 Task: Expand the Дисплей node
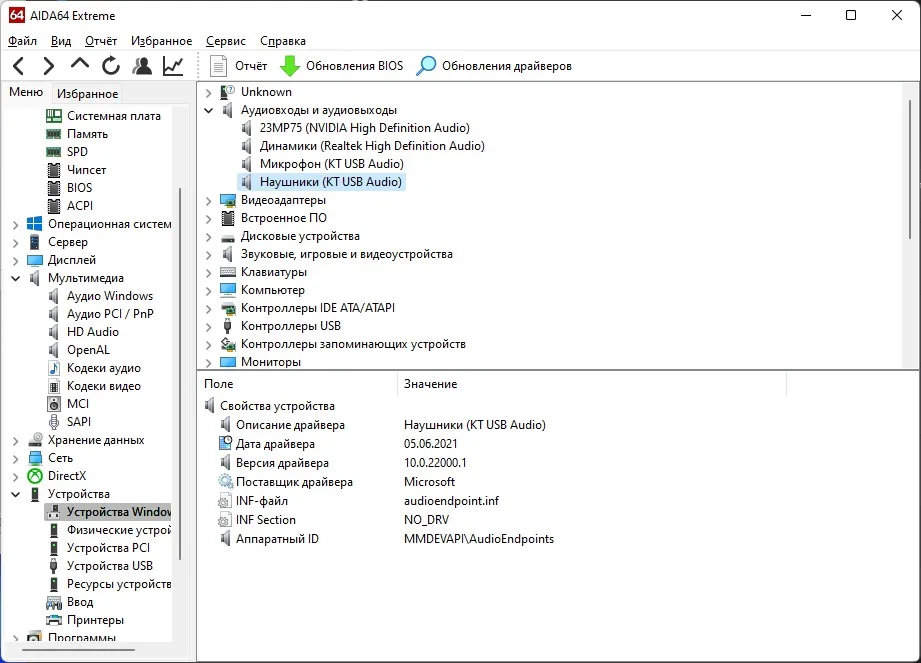(x=16, y=260)
